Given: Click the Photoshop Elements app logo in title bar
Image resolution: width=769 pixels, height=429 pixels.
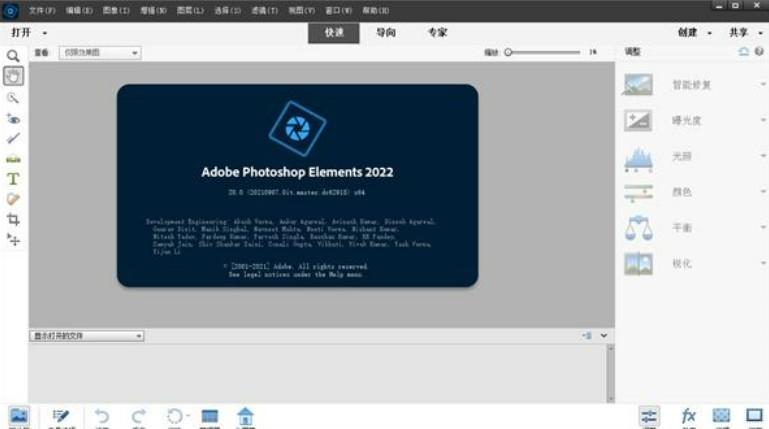Looking at the screenshot, I should 10,10.
